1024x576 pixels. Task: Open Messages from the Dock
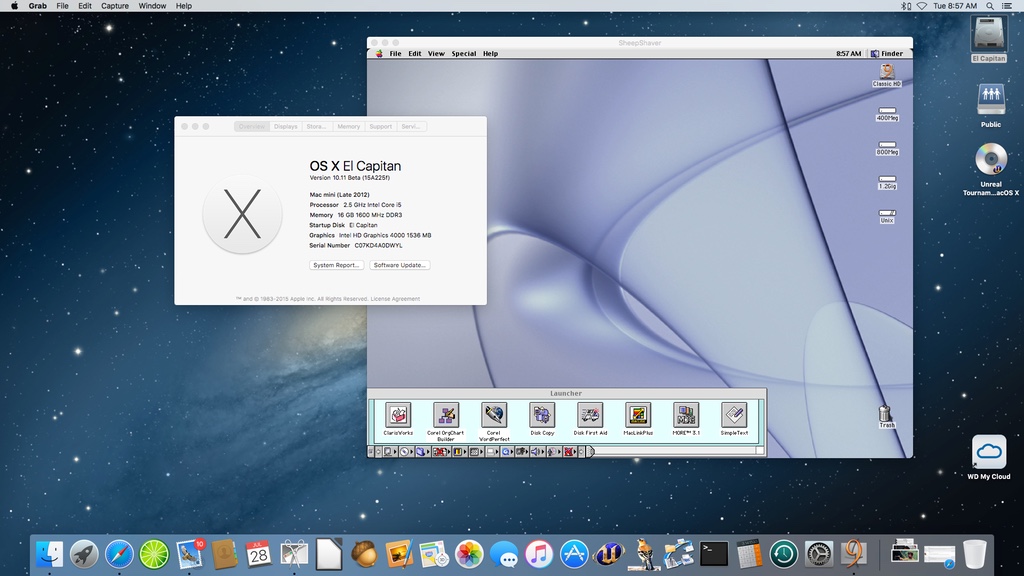[504, 554]
